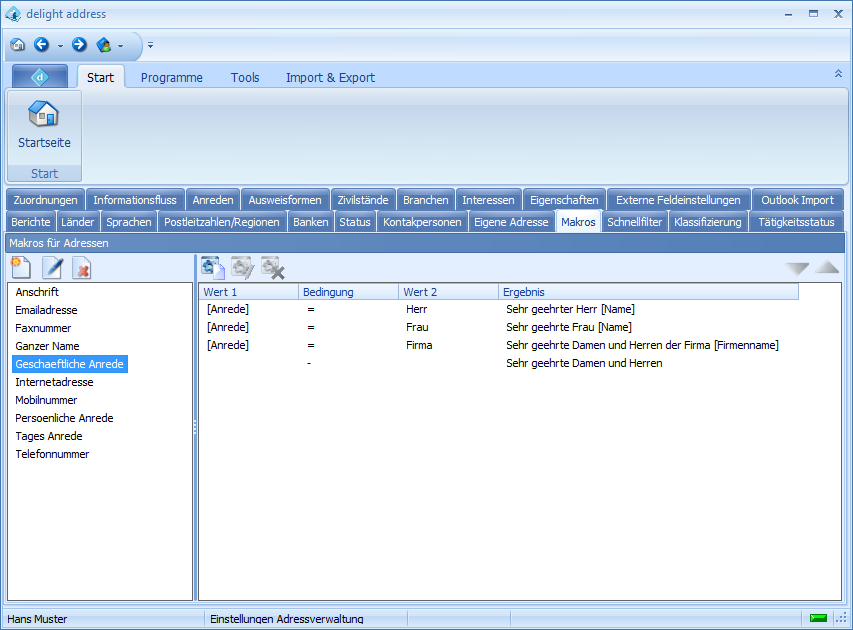Click the Ergebnis column header
Image resolution: width=853 pixels, height=630 pixels.
tap(648, 292)
